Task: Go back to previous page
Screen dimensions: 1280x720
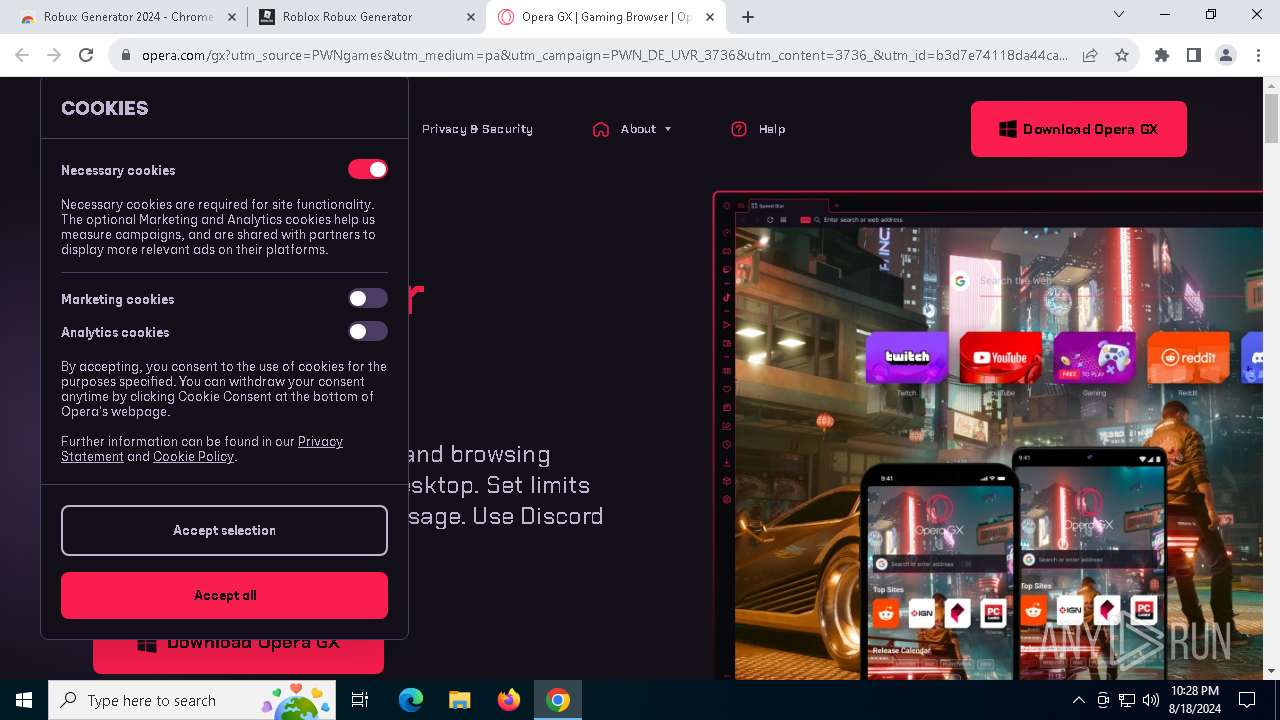Action: pyautogui.click(x=22, y=56)
